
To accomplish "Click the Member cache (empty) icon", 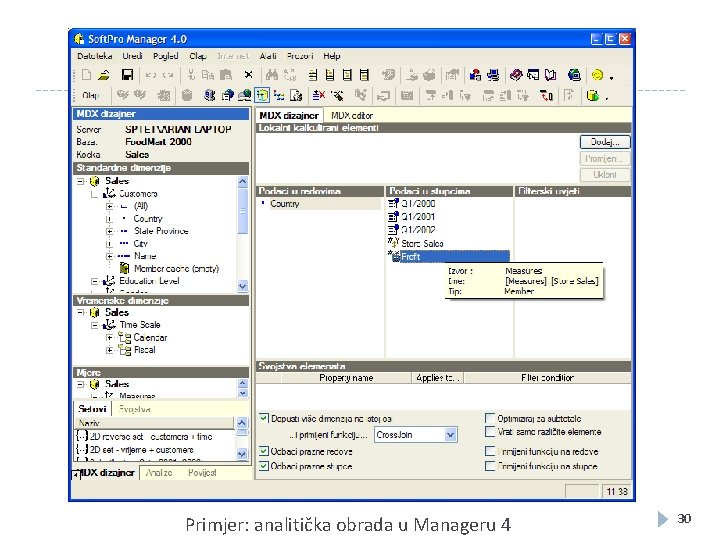I will pos(124,268).
